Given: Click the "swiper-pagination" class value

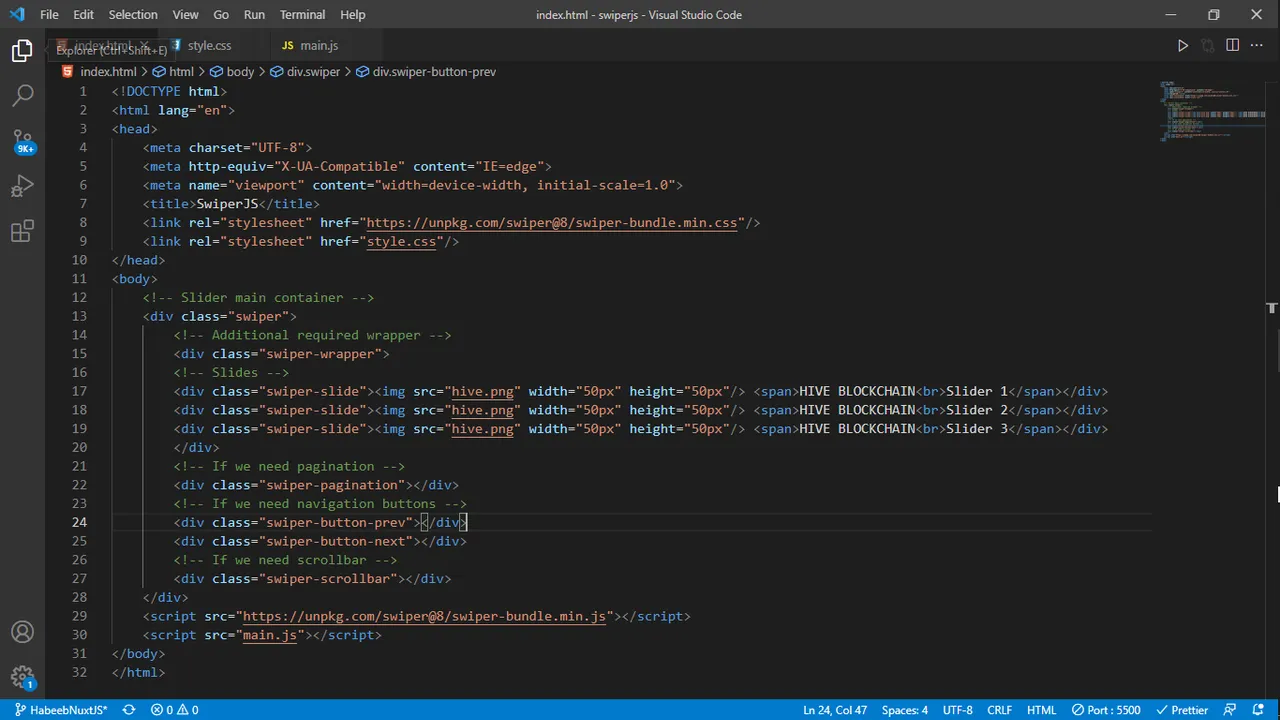Looking at the screenshot, I should tap(331, 485).
